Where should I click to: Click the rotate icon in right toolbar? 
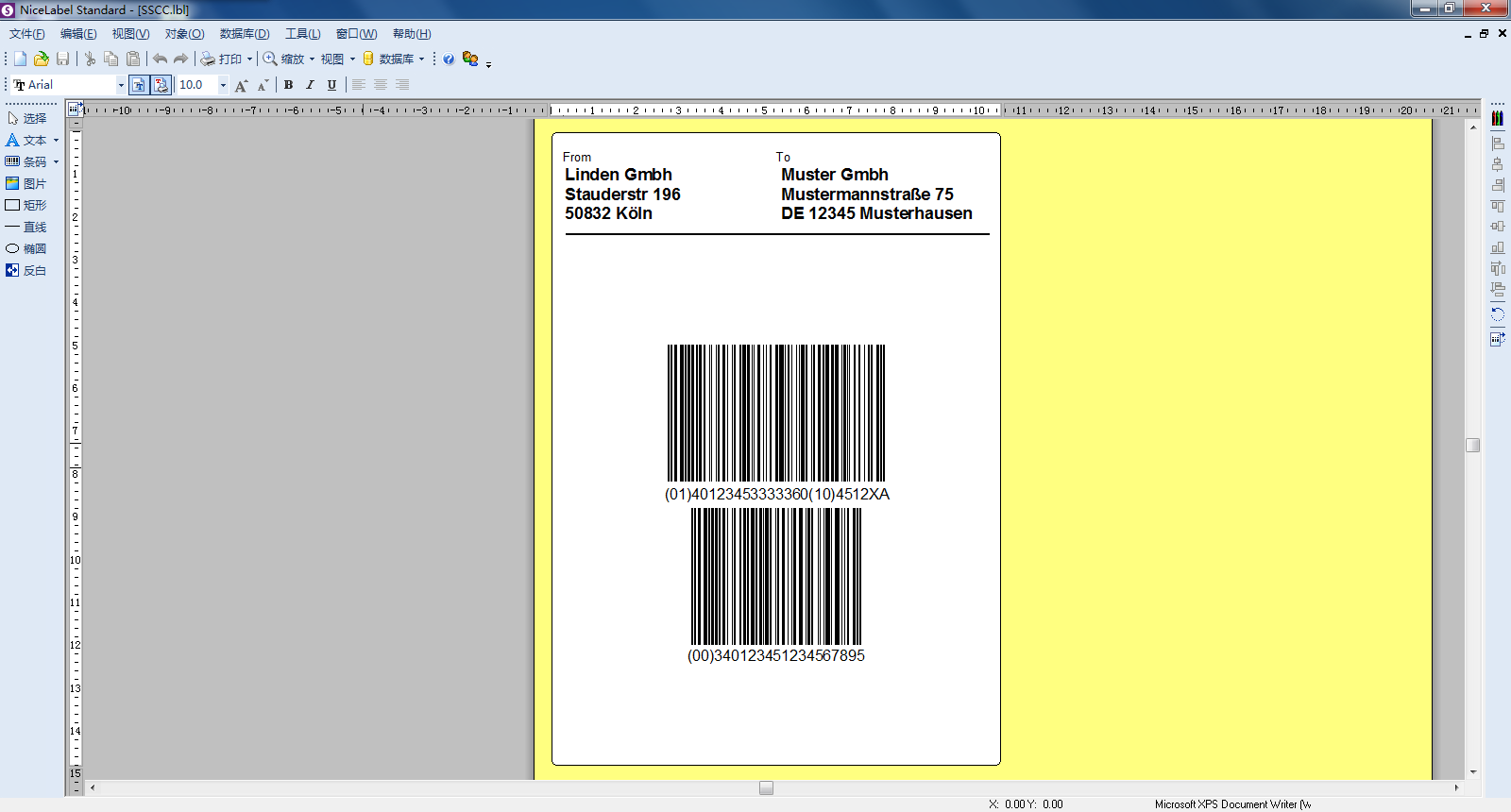point(1498,314)
